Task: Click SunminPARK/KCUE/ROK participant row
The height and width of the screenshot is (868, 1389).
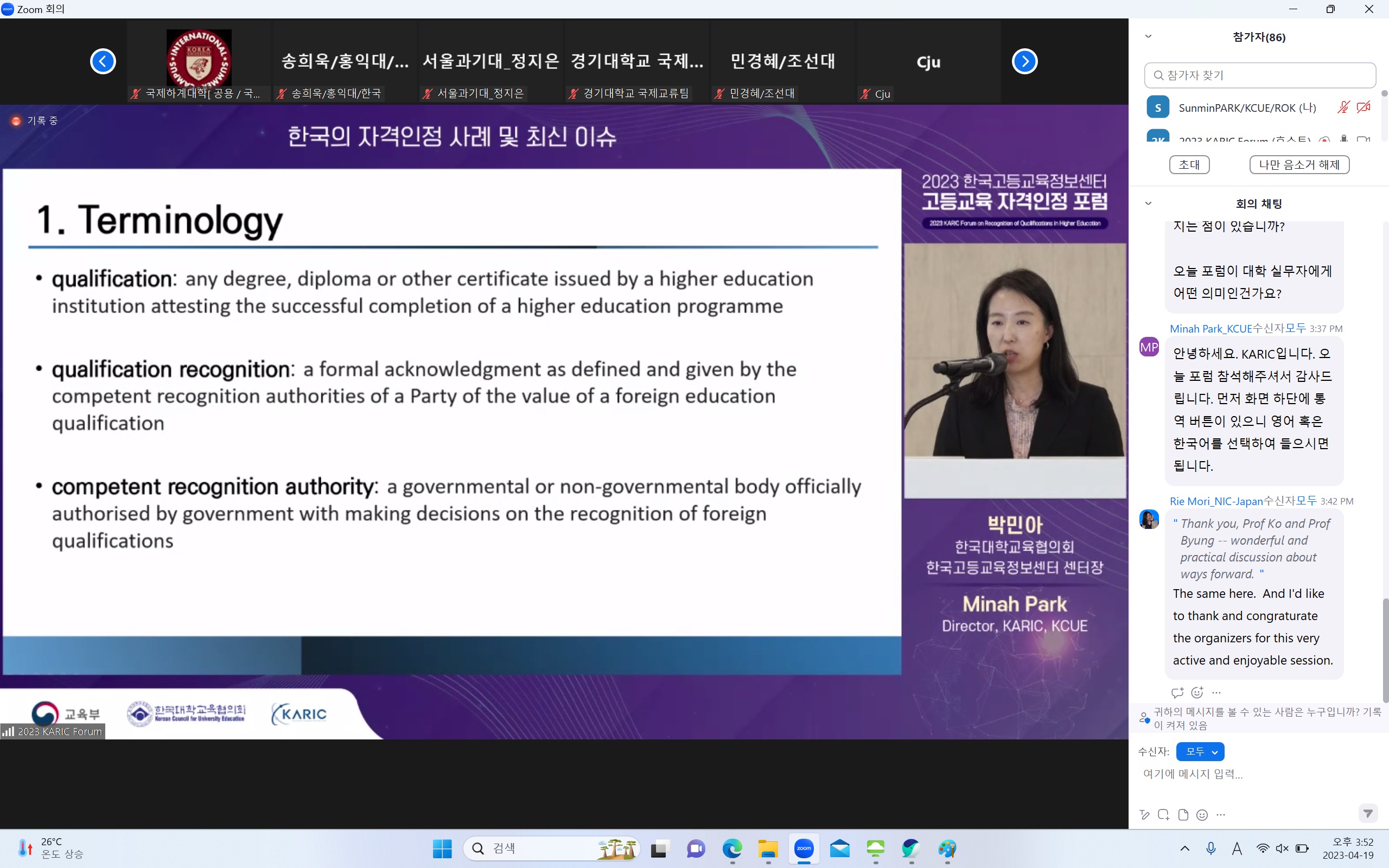Action: pos(1257,107)
